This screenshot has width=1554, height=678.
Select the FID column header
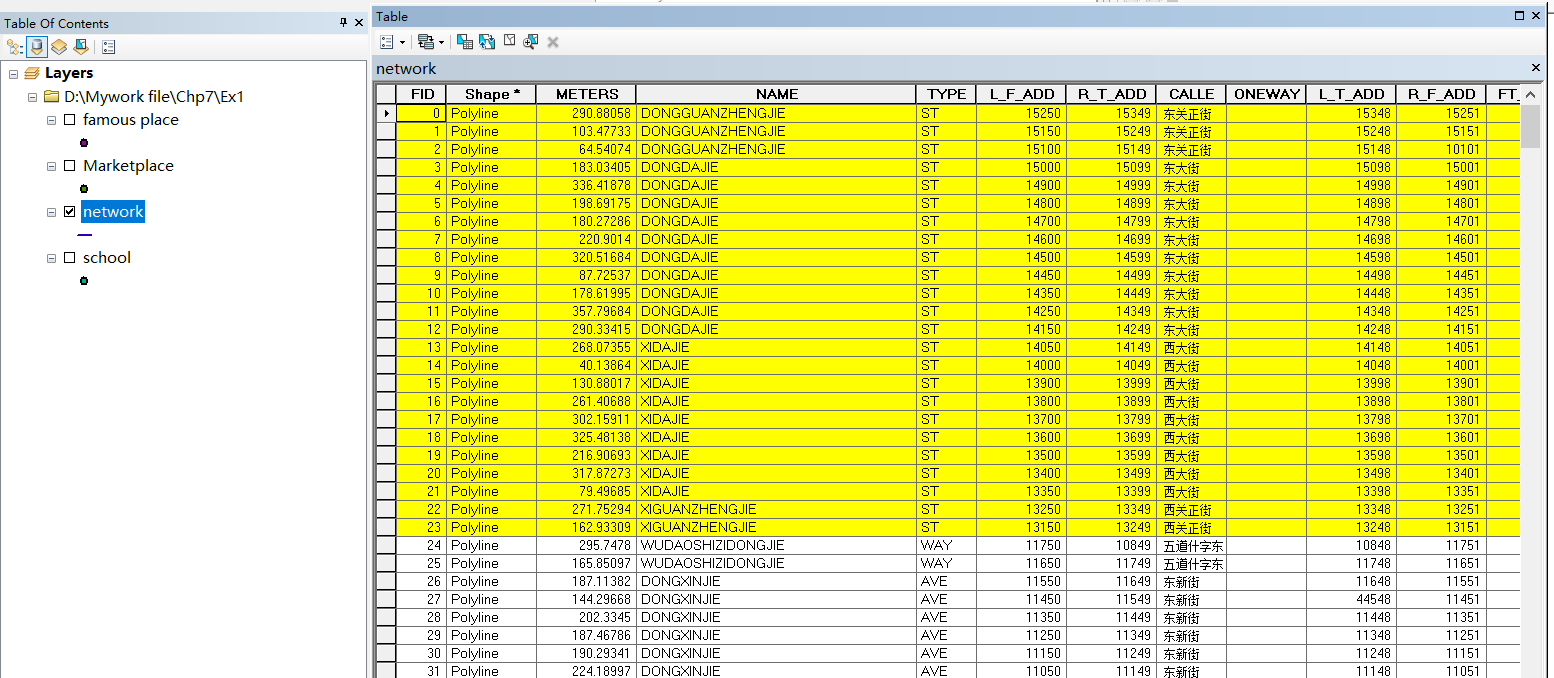tap(421, 94)
